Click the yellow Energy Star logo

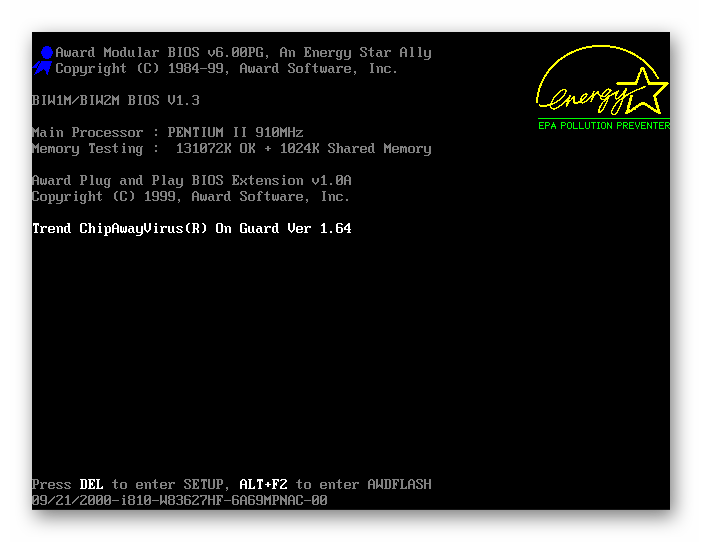(x=603, y=80)
